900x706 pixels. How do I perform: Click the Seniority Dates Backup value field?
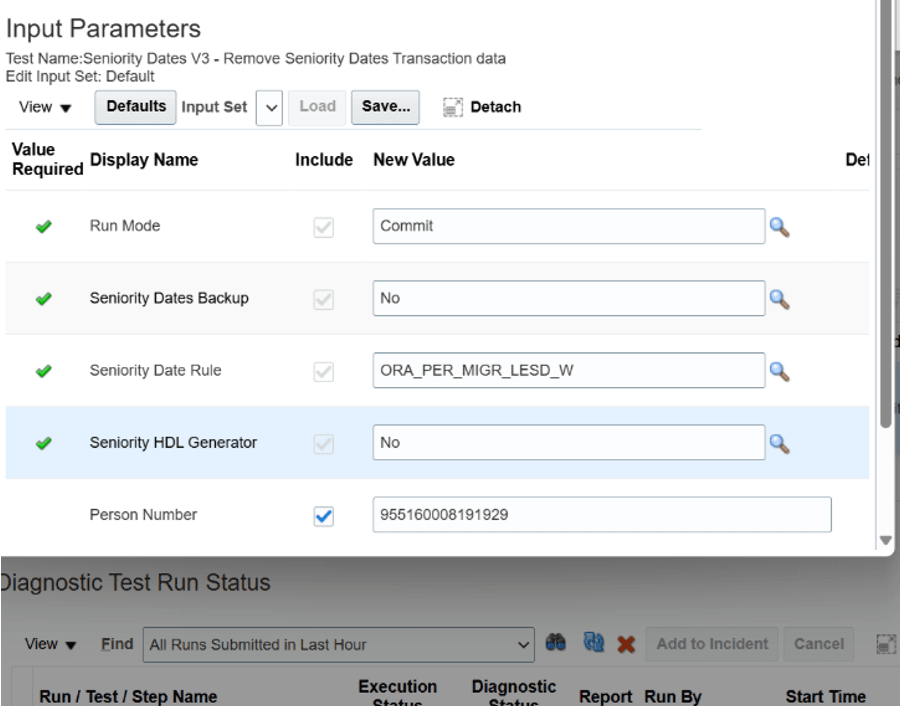coord(569,298)
